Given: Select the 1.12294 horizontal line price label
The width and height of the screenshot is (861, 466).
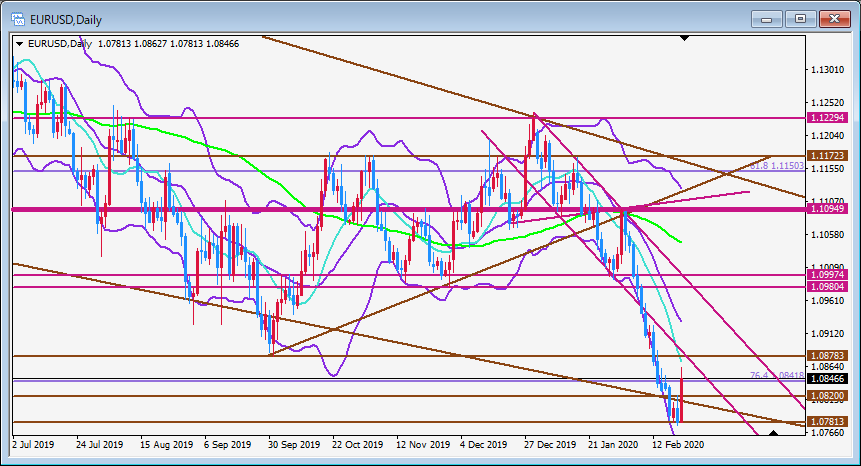Looking at the screenshot, I should coord(827,117).
